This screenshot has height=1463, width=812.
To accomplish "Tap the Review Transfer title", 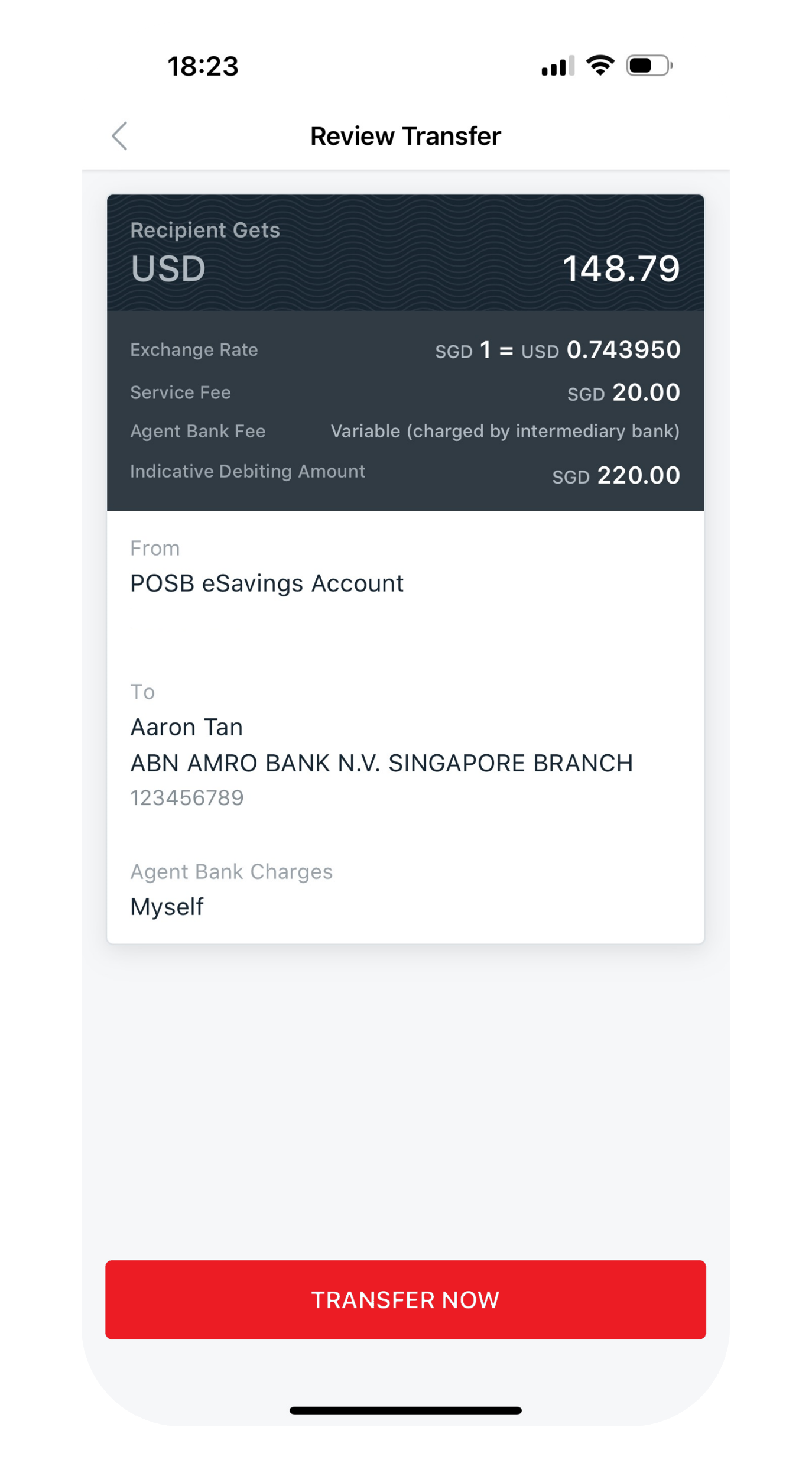I will click(x=405, y=136).
